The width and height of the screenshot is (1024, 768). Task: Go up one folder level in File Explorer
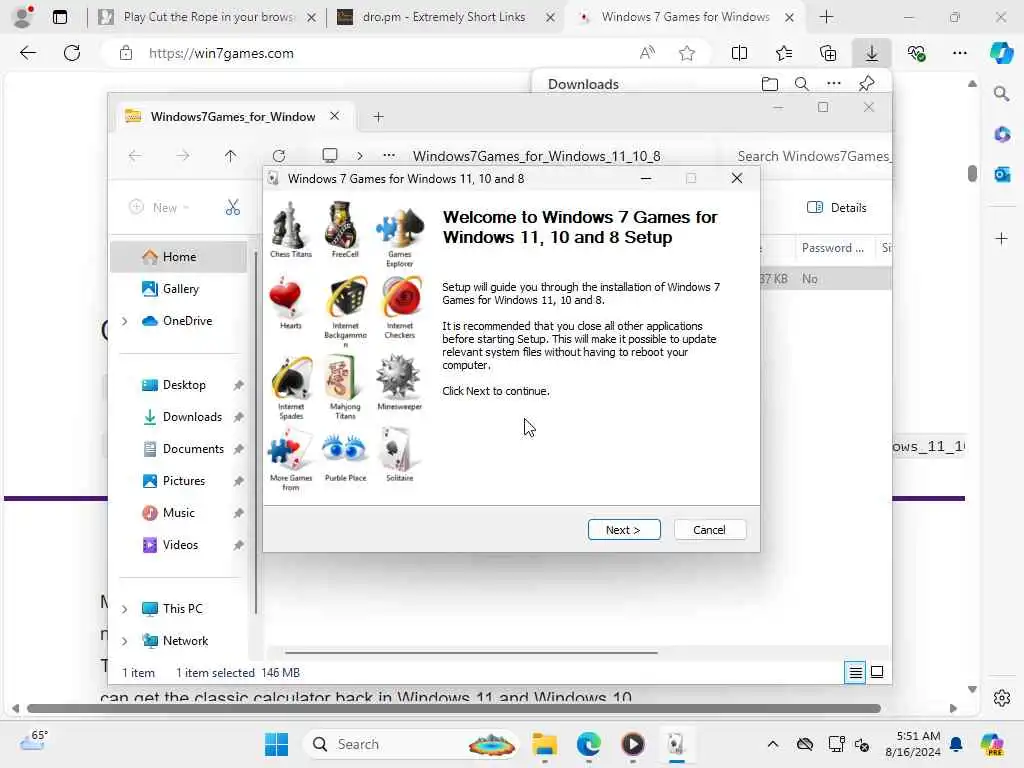coord(231,155)
